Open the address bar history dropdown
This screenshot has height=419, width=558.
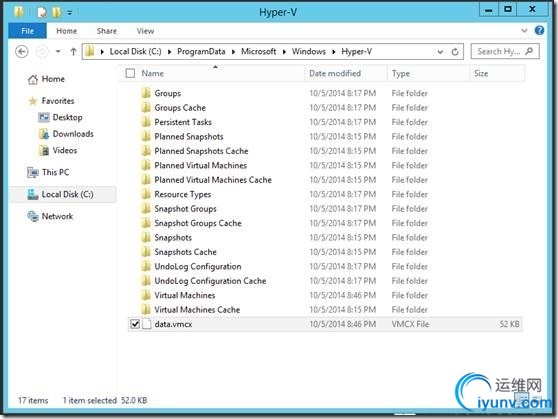(x=440, y=52)
